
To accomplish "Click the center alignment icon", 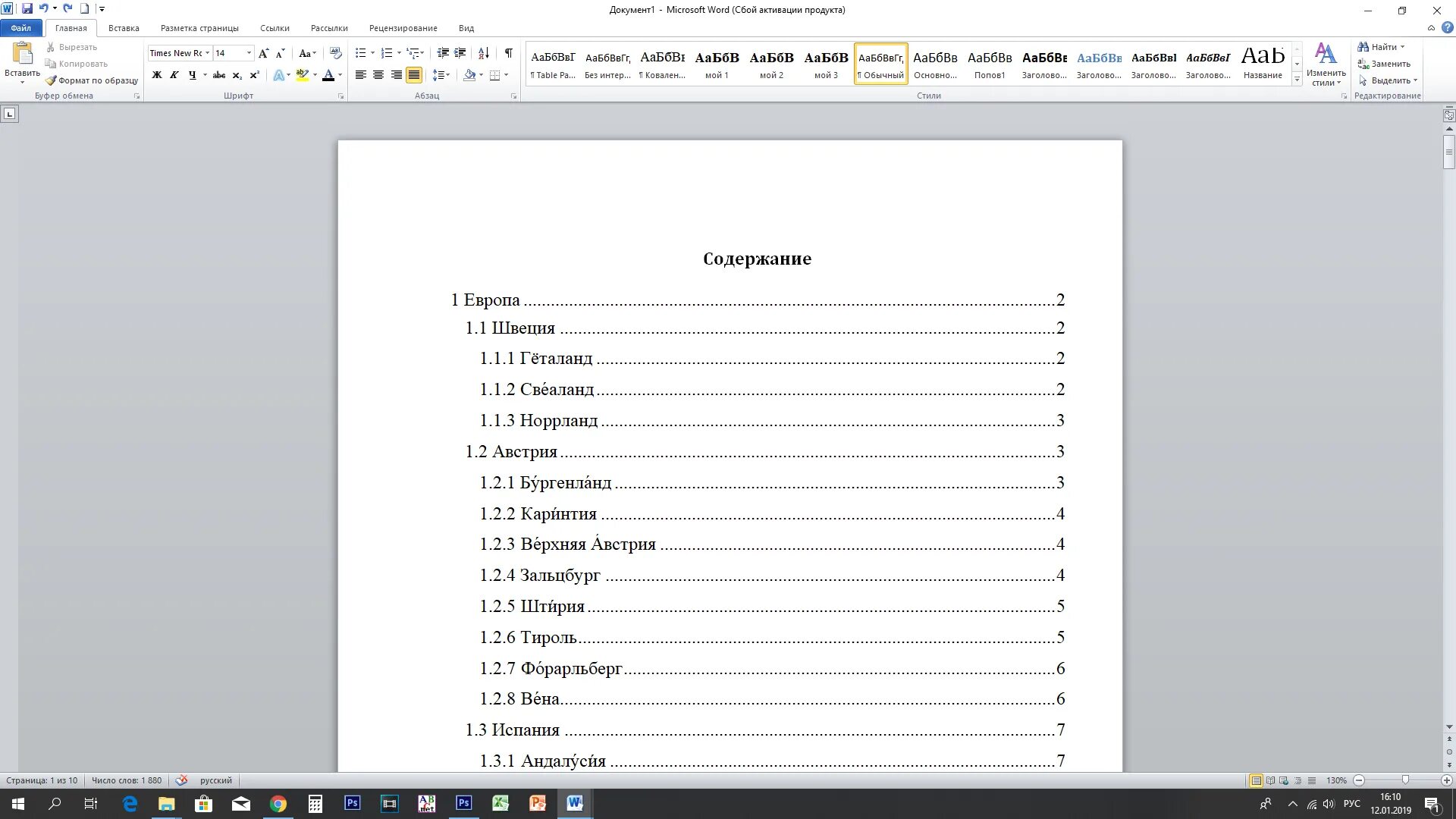I will click(x=378, y=75).
